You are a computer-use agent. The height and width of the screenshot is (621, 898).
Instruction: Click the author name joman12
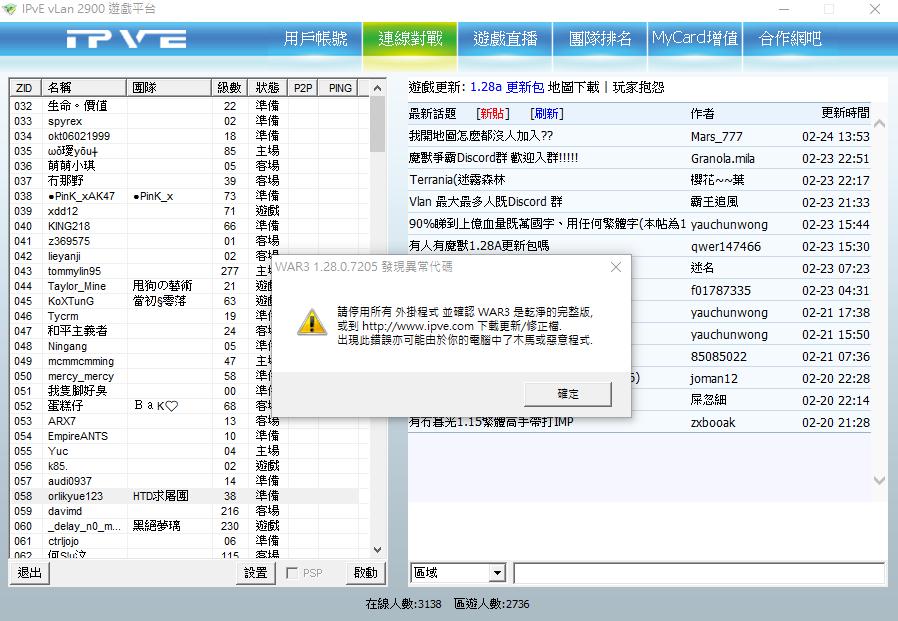[x=714, y=379]
